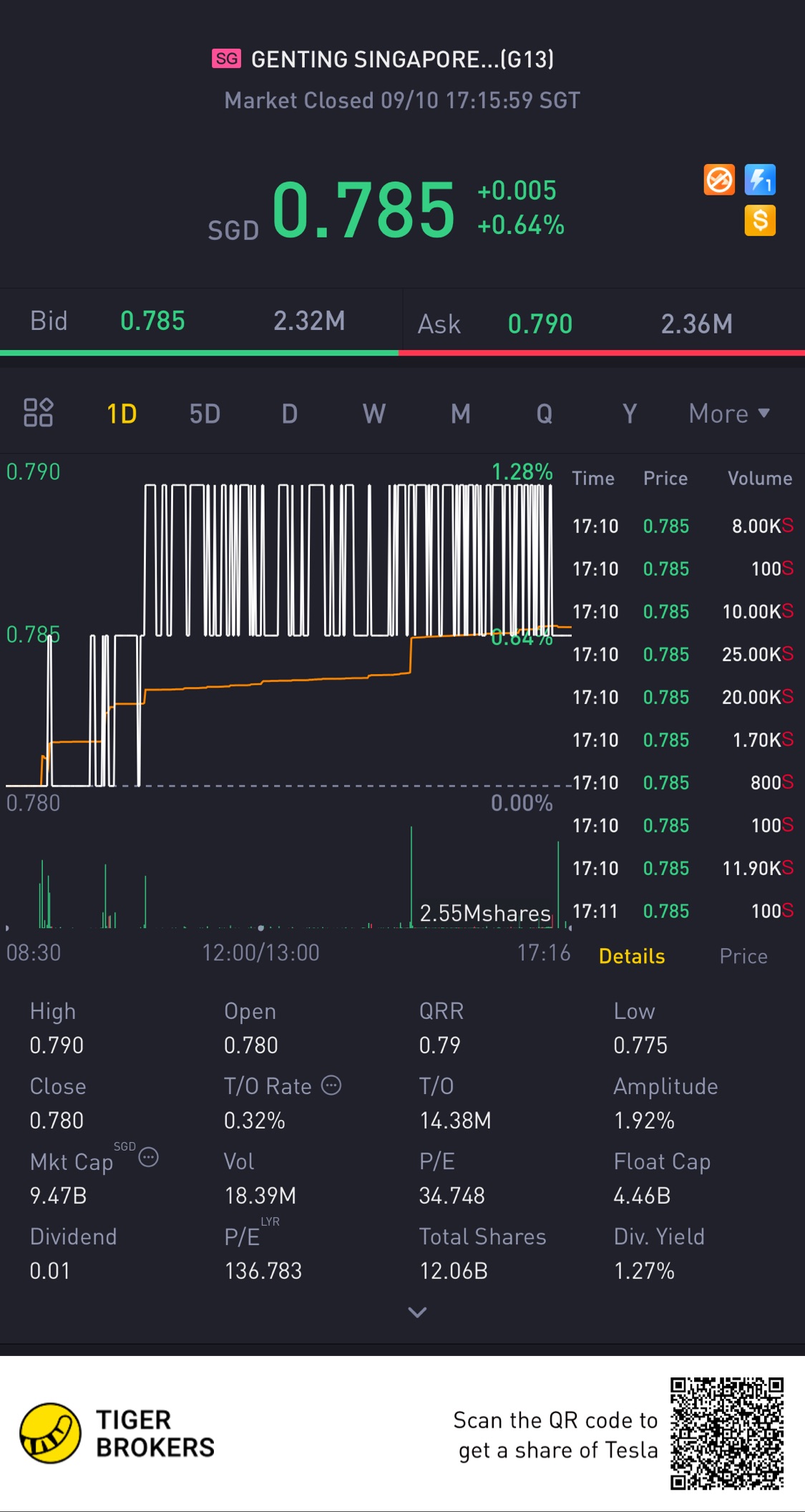Show the Details tab

(x=632, y=956)
